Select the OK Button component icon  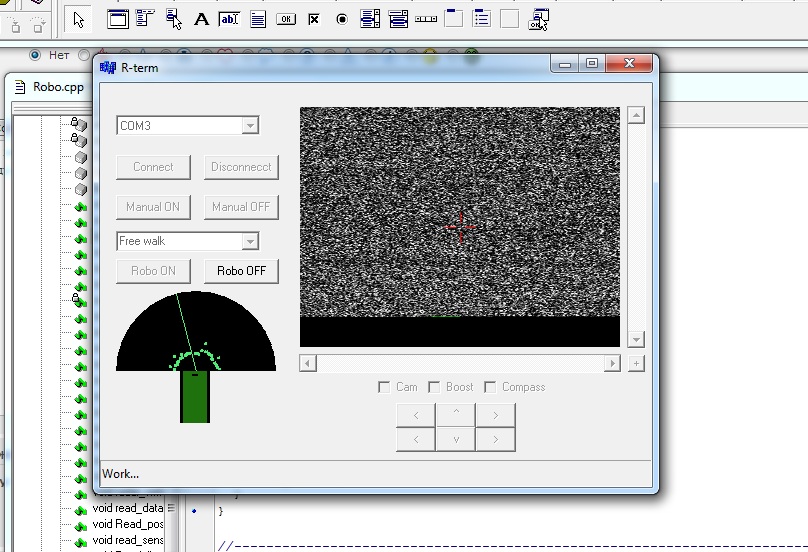point(286,18)
